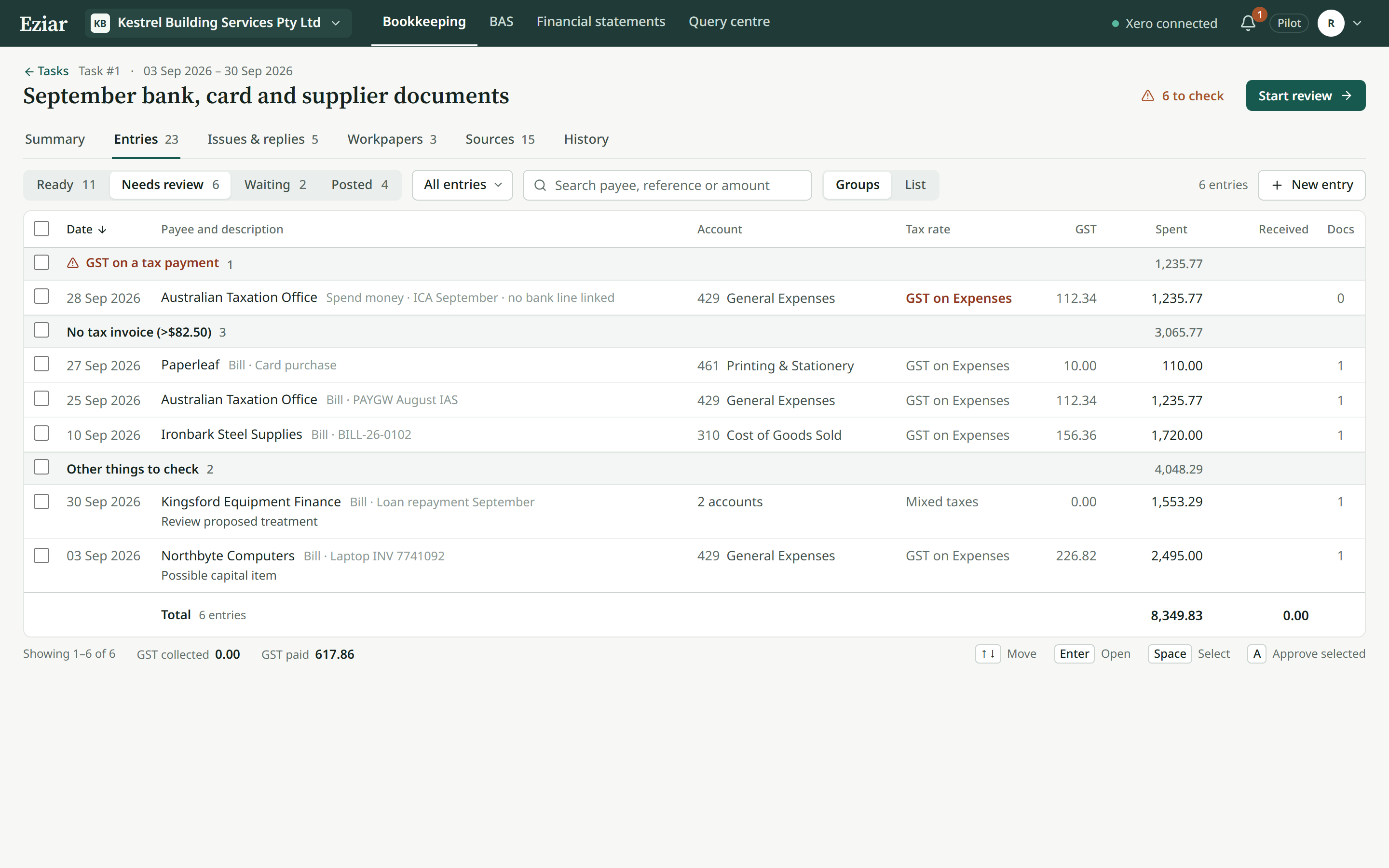1389x868 pixels.
Task: Click the red GST on Expenses tax rate
Action: click(x=958, y=298)
